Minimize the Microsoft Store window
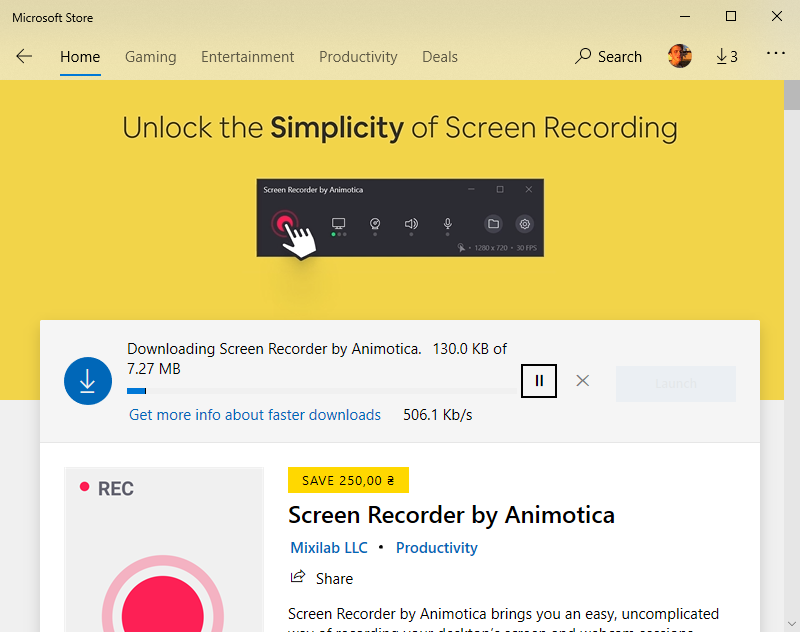The width and height of the screenshot is (800, 632). coord(685,17)
